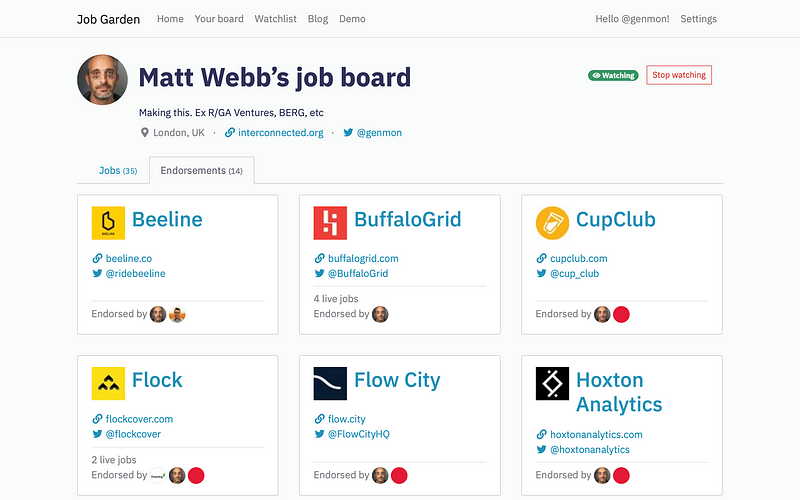This screenshot has height=500, width=800.
Task: Open the interconnected.org link
Action: (281, 133)
